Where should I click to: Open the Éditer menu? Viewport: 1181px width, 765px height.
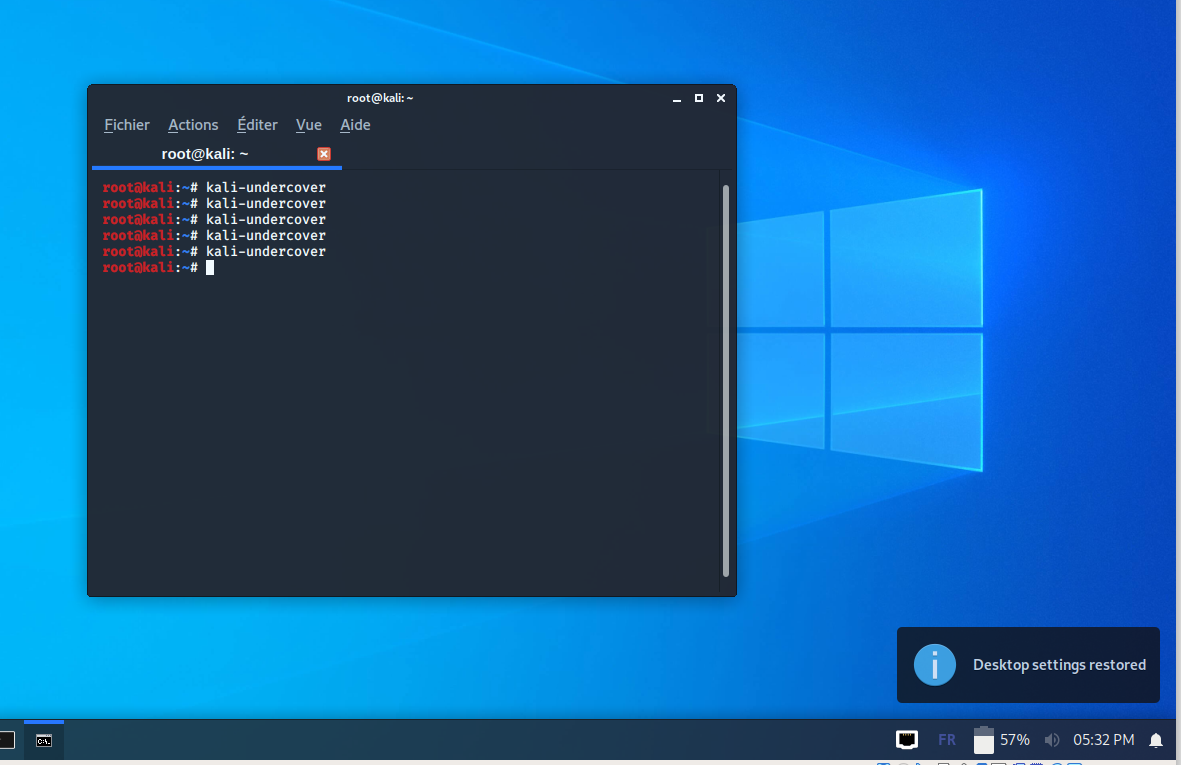click(x=257, y=125)
